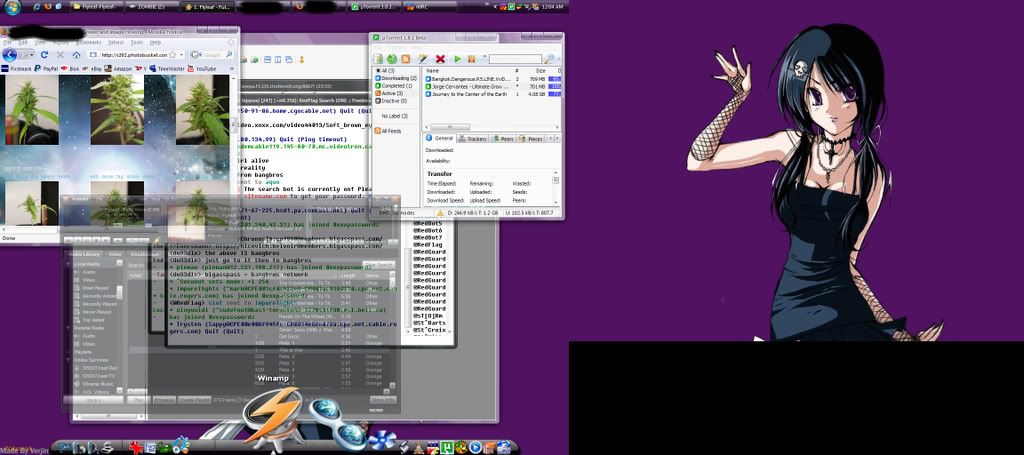Show hidden system tray icons arrow
This screenshot has height=455, width=1024.
493,6
